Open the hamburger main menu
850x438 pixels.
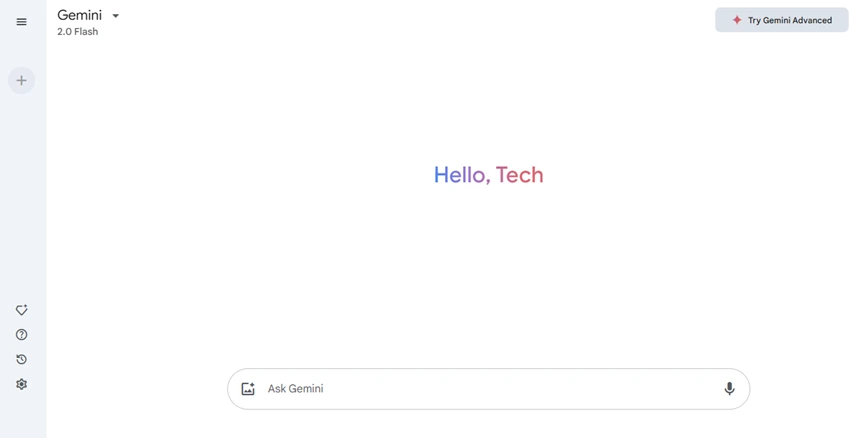21,22
